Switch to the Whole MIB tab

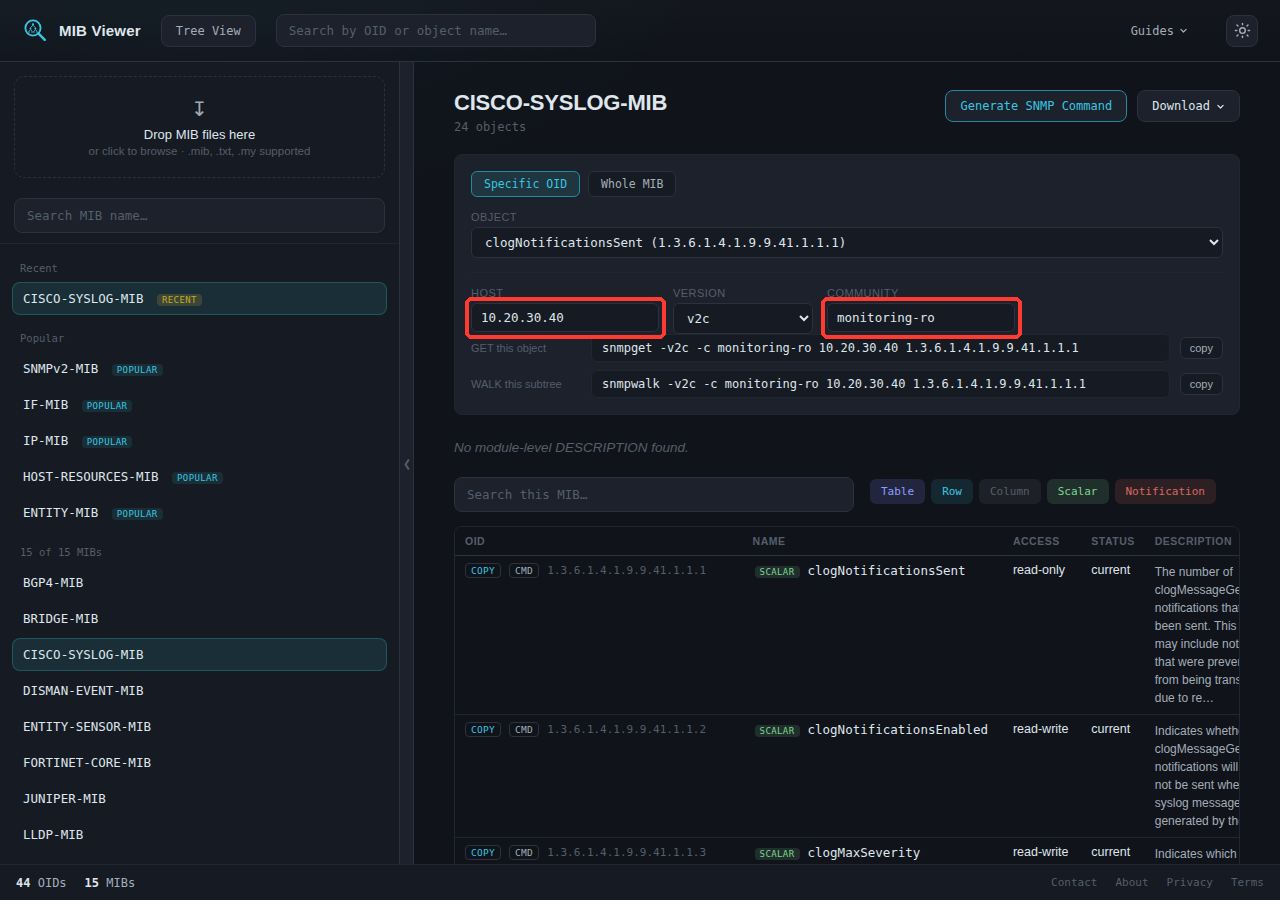pyautogui.click(x=632, y=184)
